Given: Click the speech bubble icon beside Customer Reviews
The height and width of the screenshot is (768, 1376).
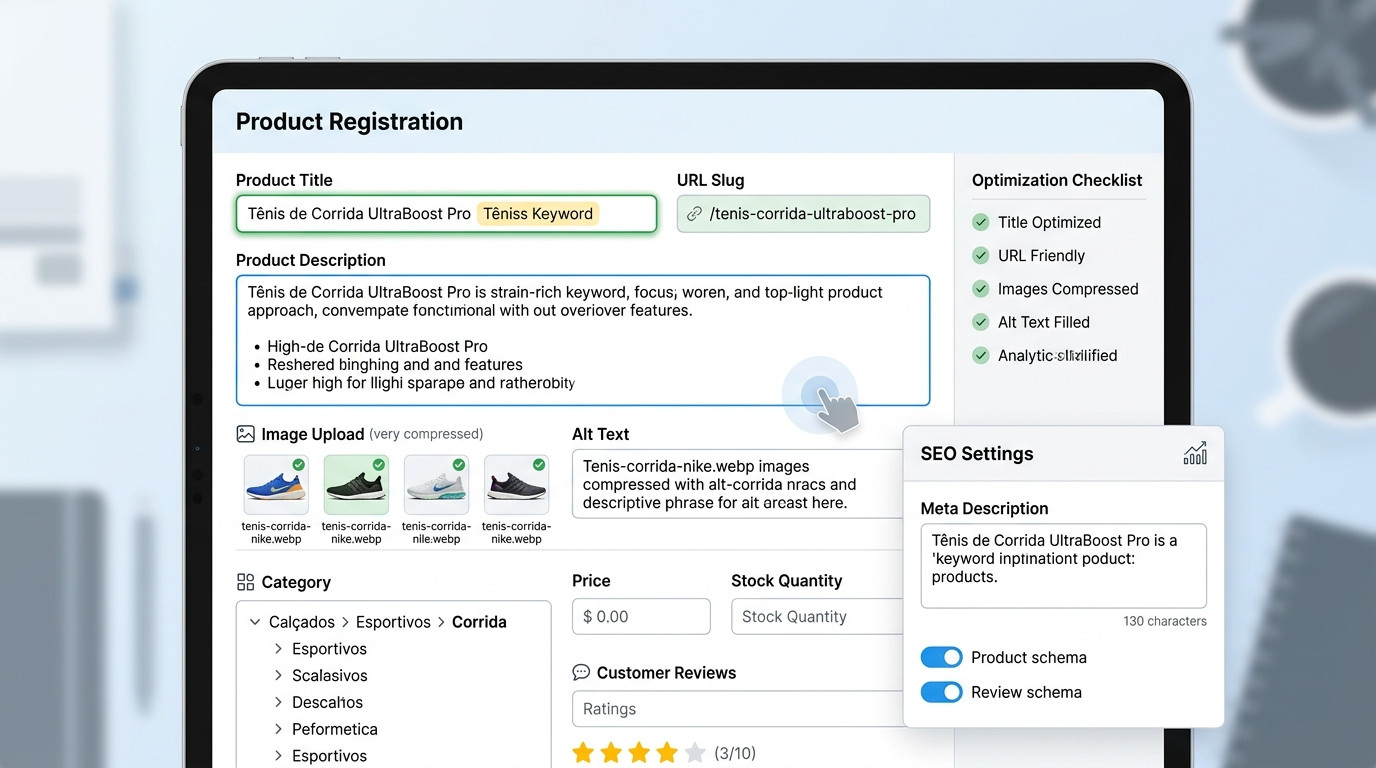Looking at the screenshot, I should click(581, 673).
